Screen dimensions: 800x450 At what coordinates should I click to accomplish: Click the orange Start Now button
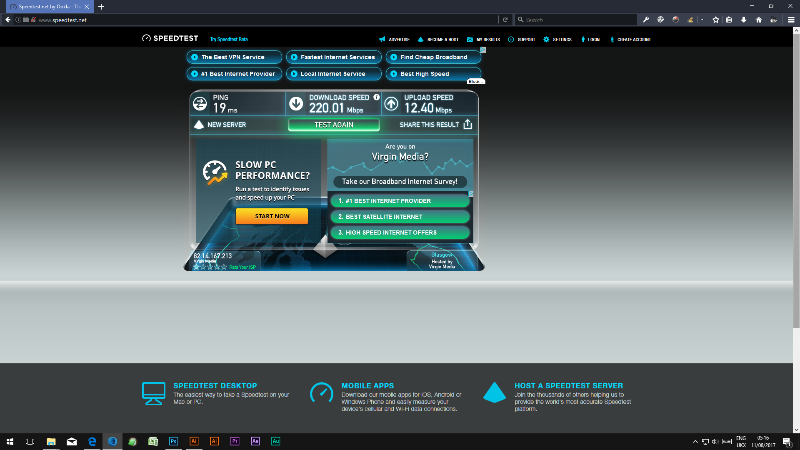tap(272, 216)
